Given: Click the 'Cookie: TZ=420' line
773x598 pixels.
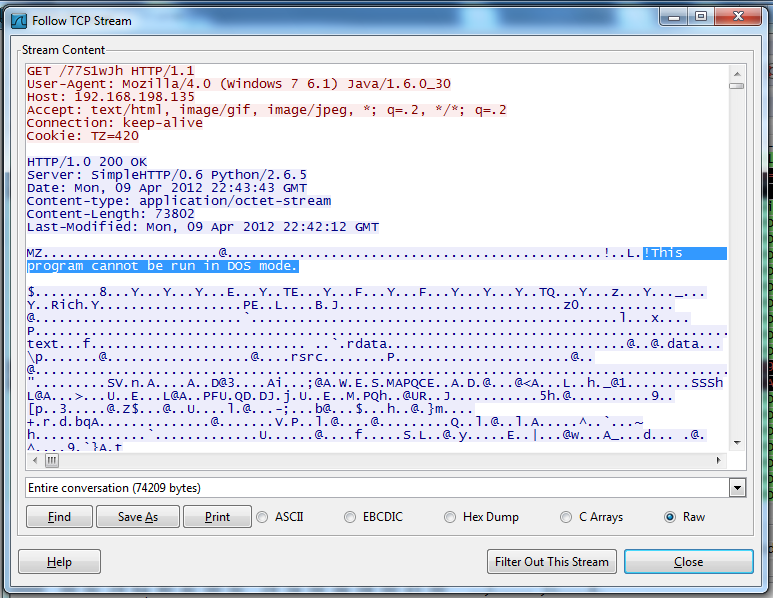Looking at the screenshot, I should click(82, 136).
